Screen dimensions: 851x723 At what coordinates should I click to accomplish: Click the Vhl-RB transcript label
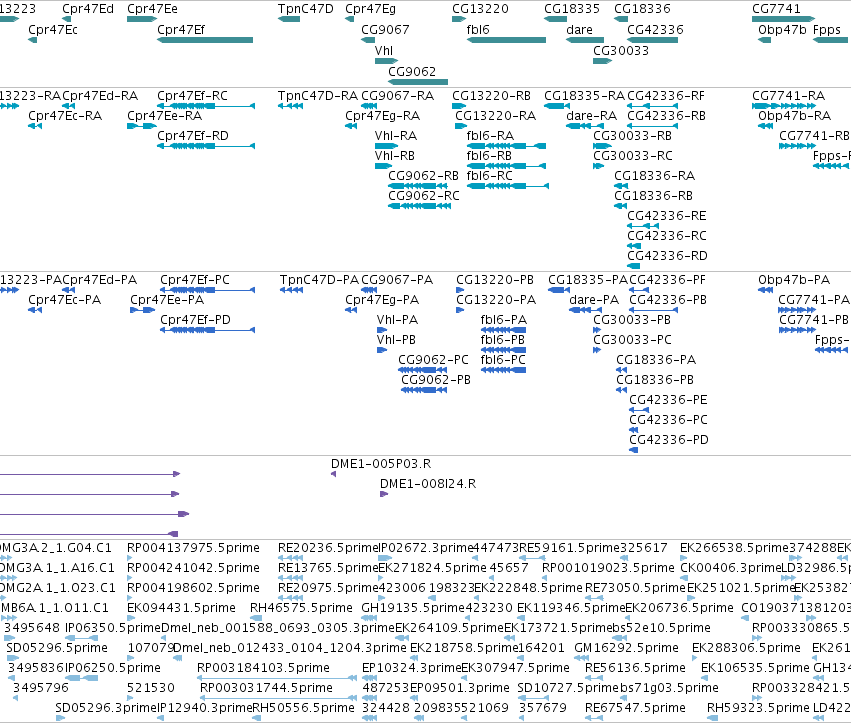[x=395, y=156]
